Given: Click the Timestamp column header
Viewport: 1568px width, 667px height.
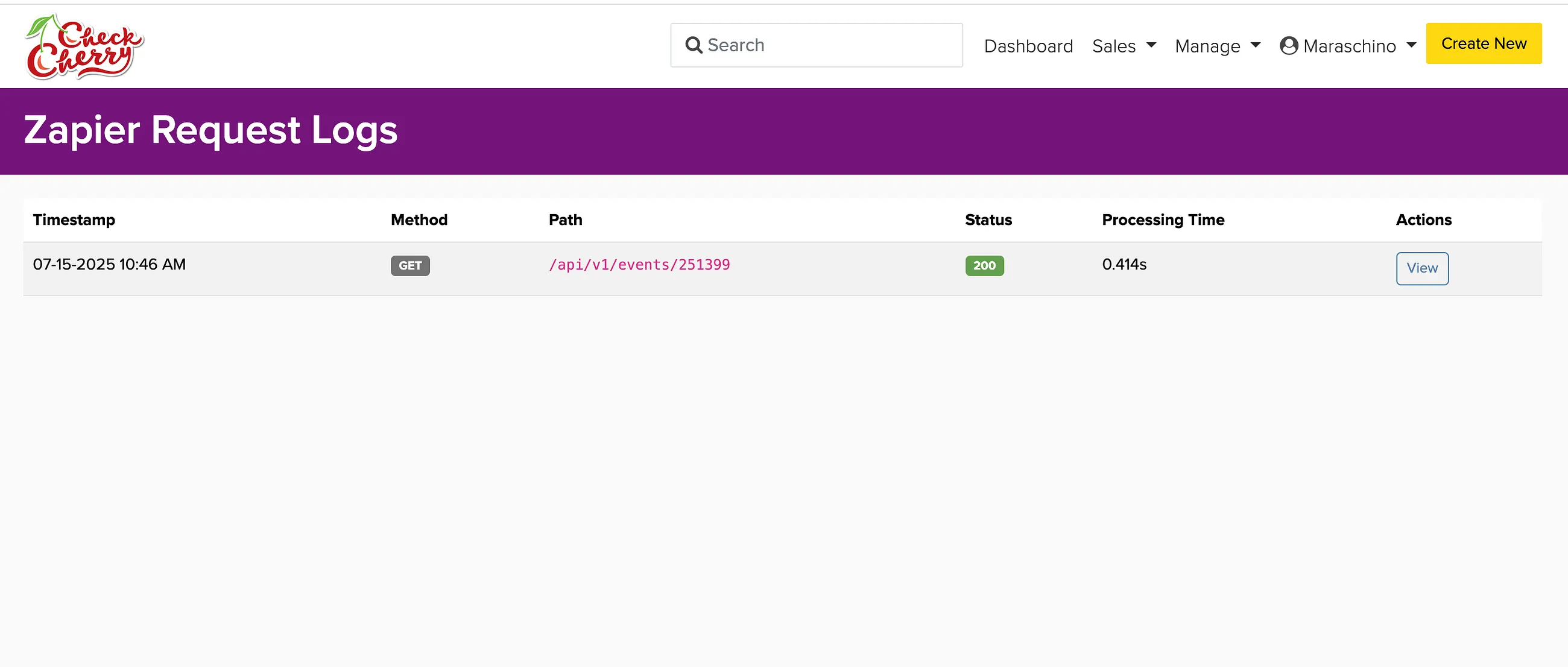Looking at the screenshot, I should [x=74, y=220].
